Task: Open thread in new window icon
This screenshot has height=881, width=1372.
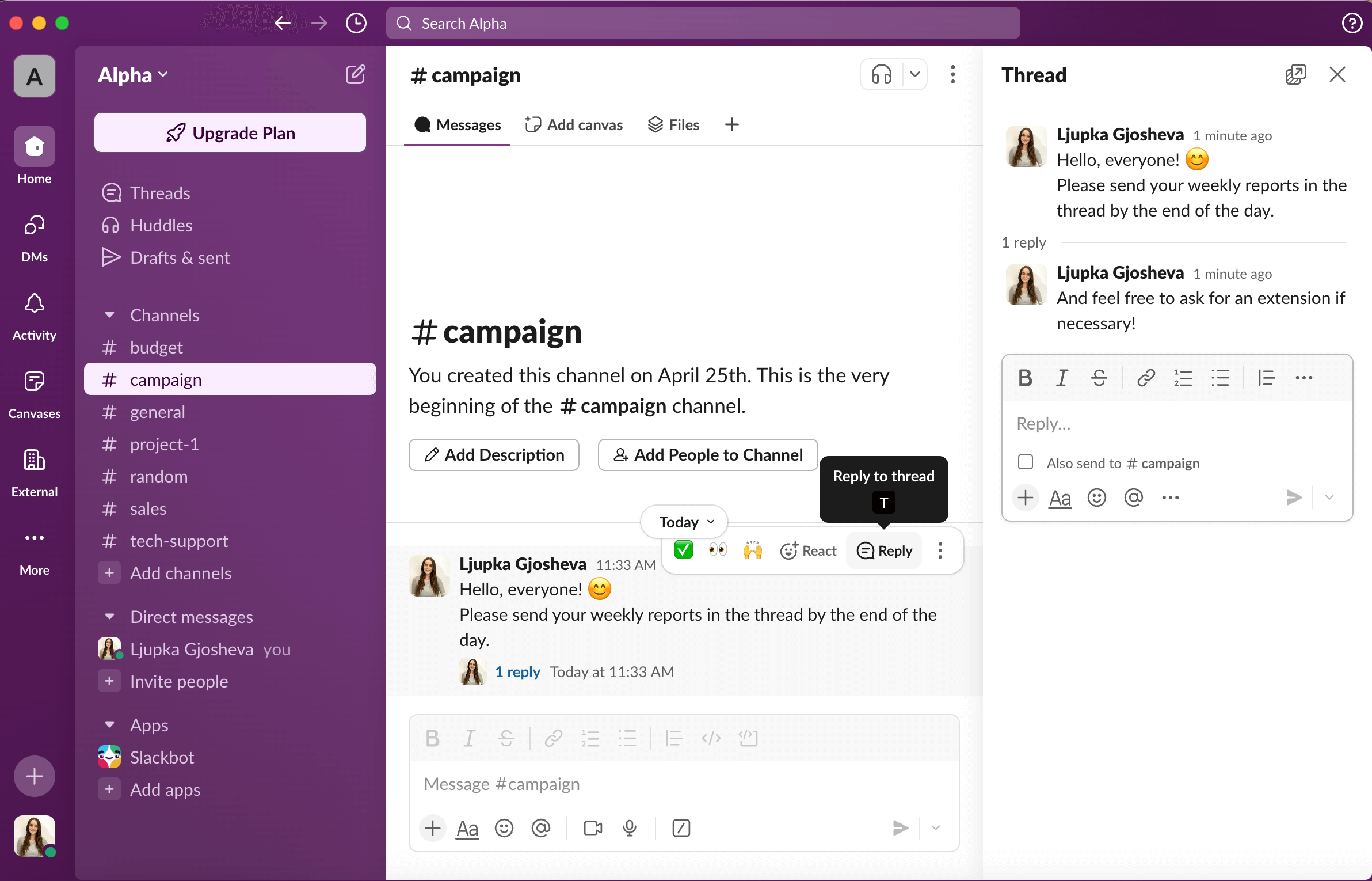Action: [1295, 74]
